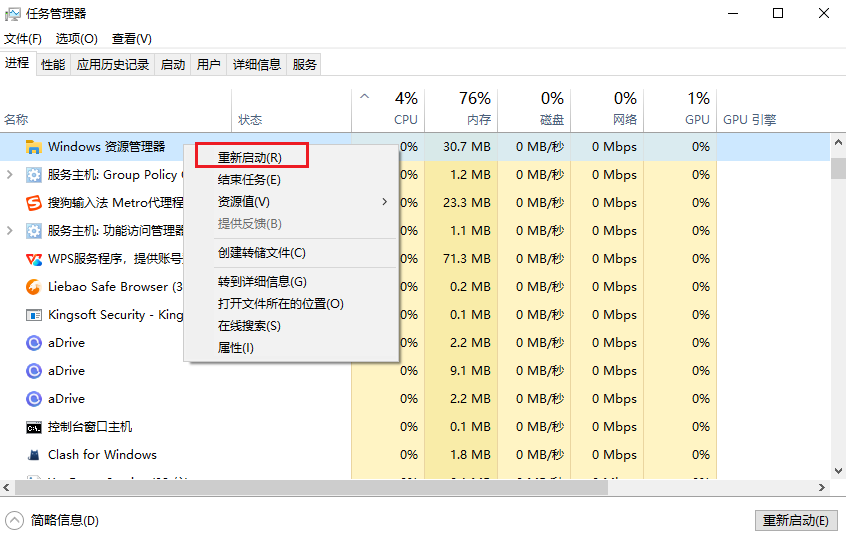Collapse to 简略信息 with arrow icon

click(x=15, y=521)
